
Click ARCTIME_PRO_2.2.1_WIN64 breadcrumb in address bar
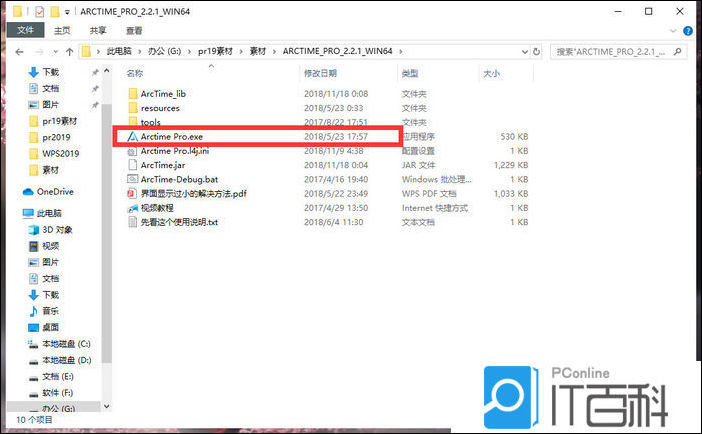[x=338, y=52]
